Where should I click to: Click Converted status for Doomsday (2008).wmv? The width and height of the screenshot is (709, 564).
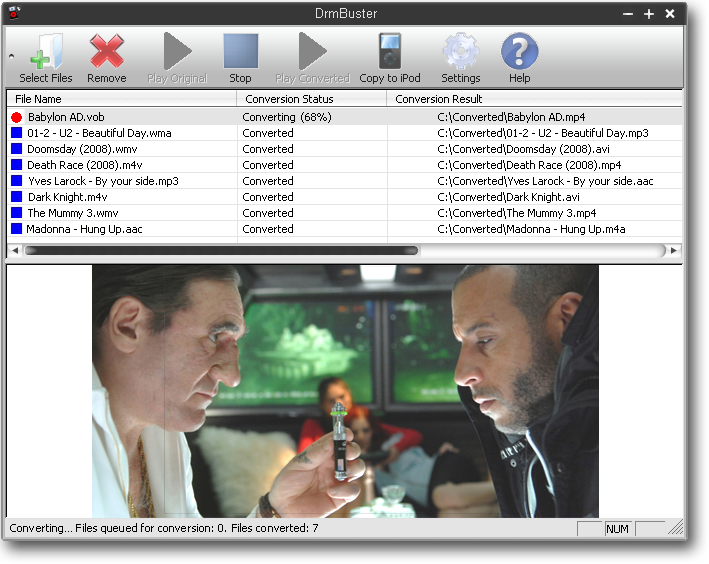tap(268, 149)
